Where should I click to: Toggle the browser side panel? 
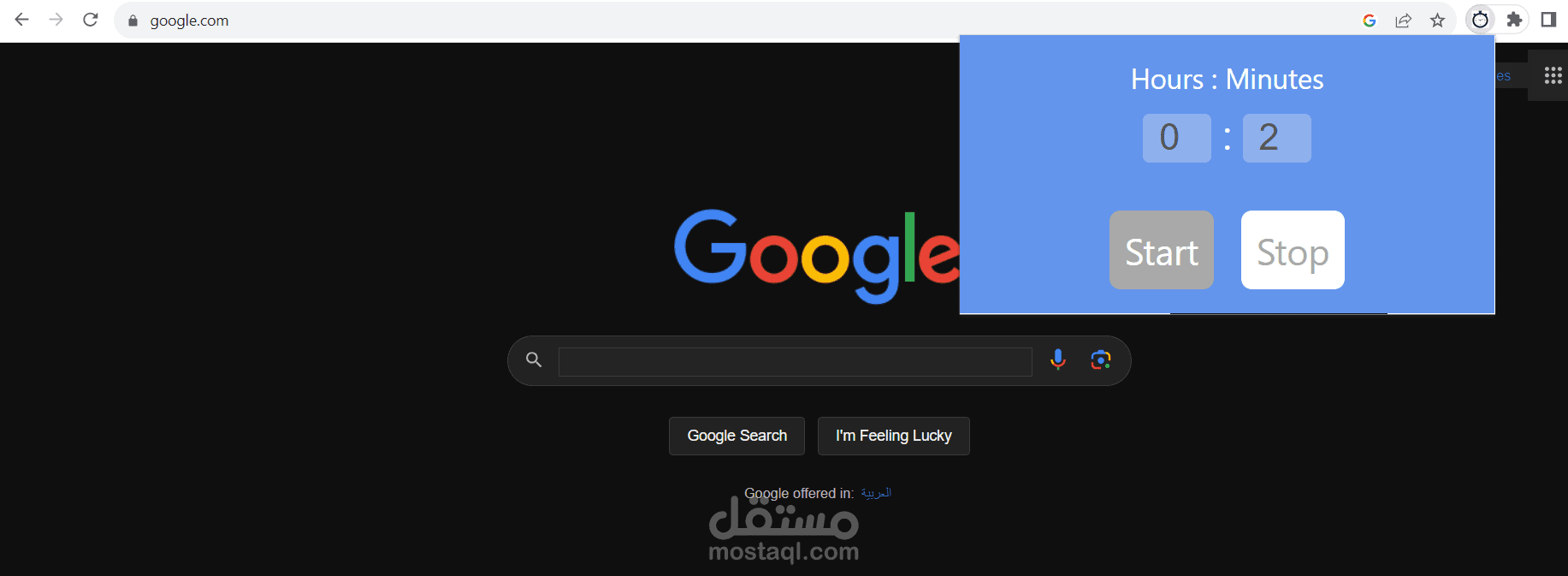(x=1549, y=20)
